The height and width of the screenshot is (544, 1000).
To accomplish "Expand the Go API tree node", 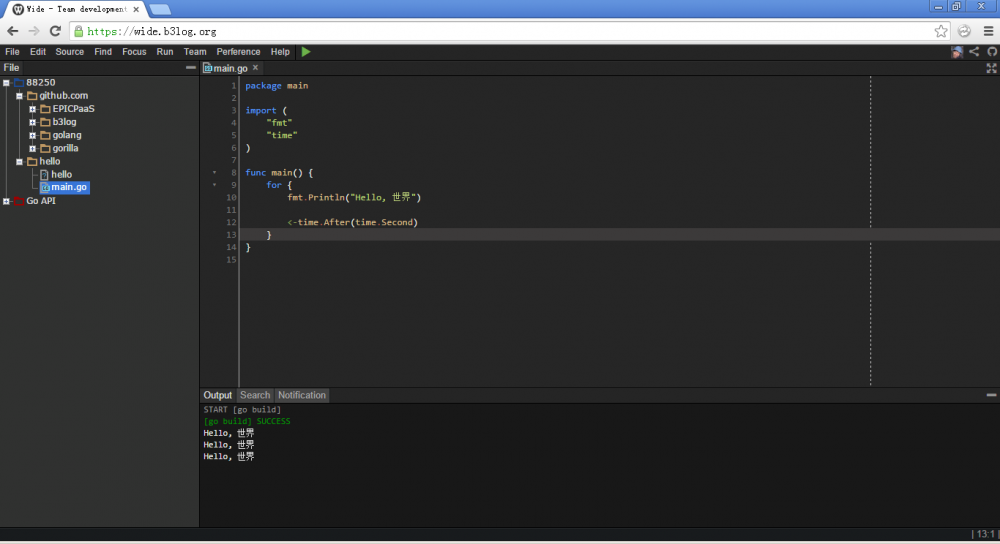I will (x=7, y=201).
